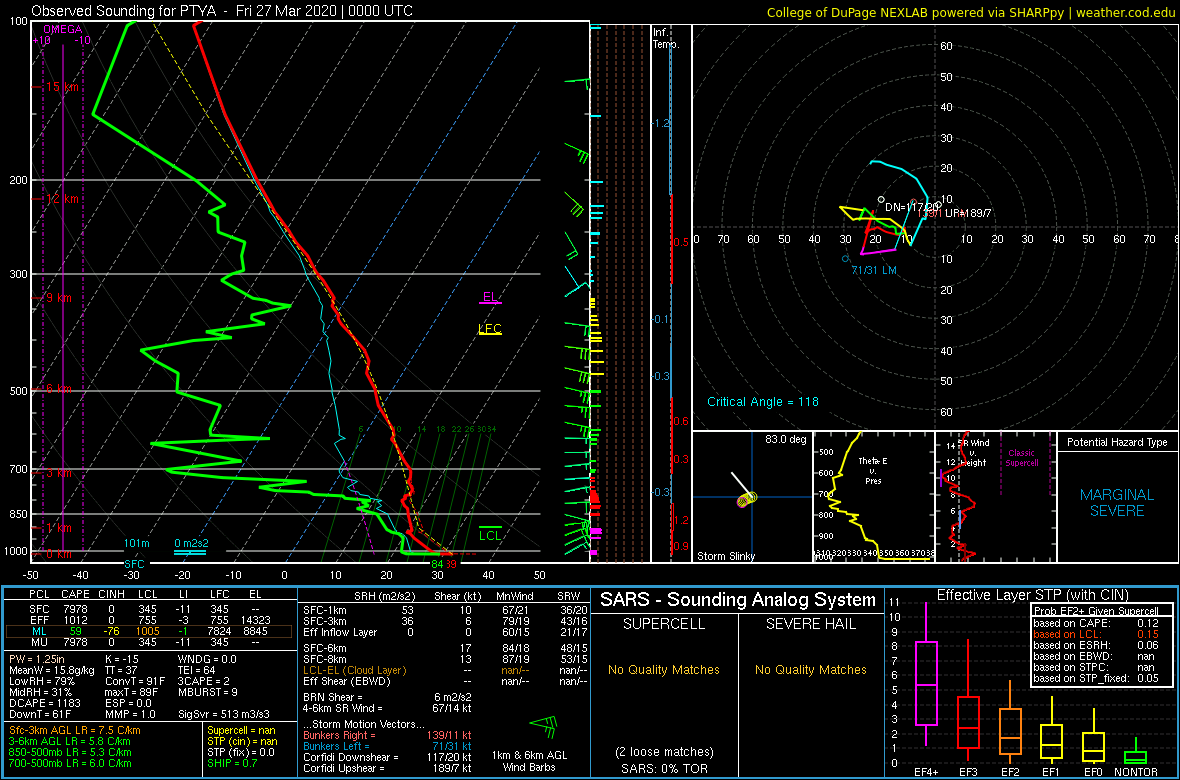Click the Storm Slinky circle cluster

pyautogui.click(x=747, y=498)
